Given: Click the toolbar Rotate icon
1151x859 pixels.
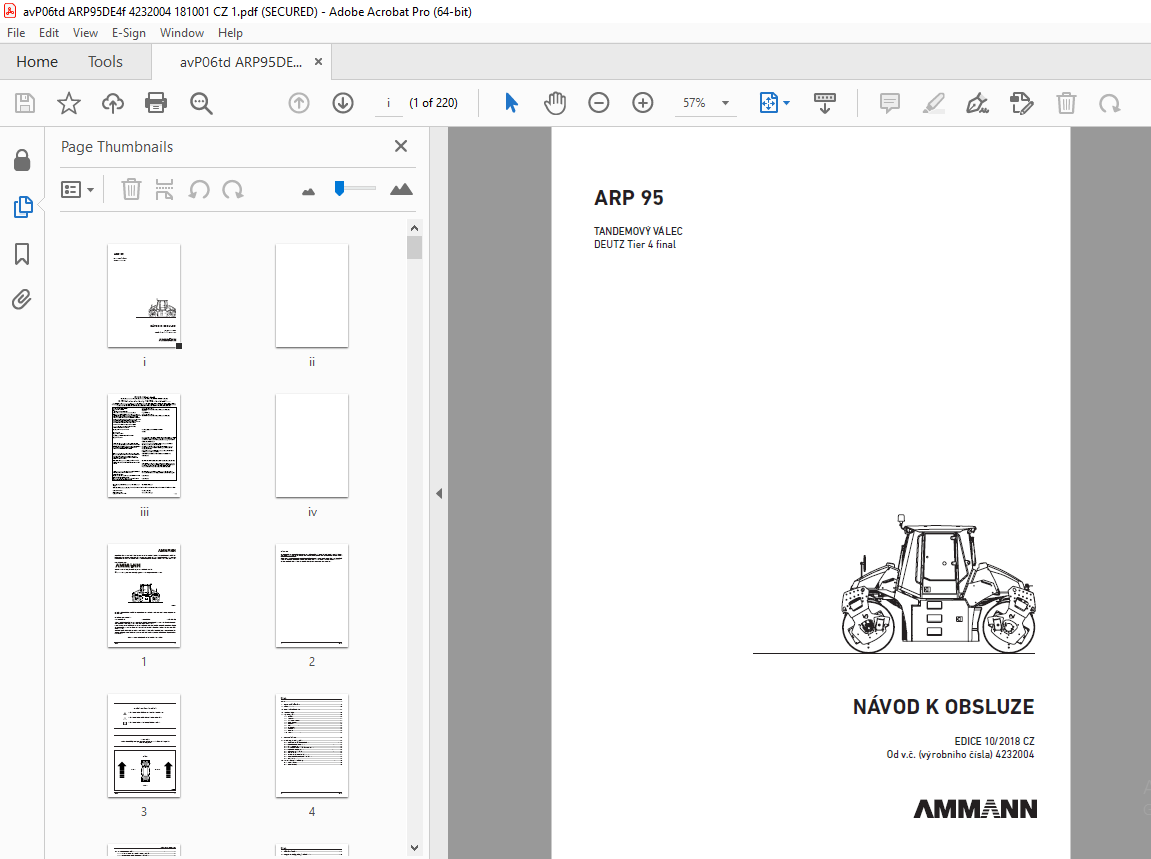Looking at the screenshot, I should [1110, 104].
